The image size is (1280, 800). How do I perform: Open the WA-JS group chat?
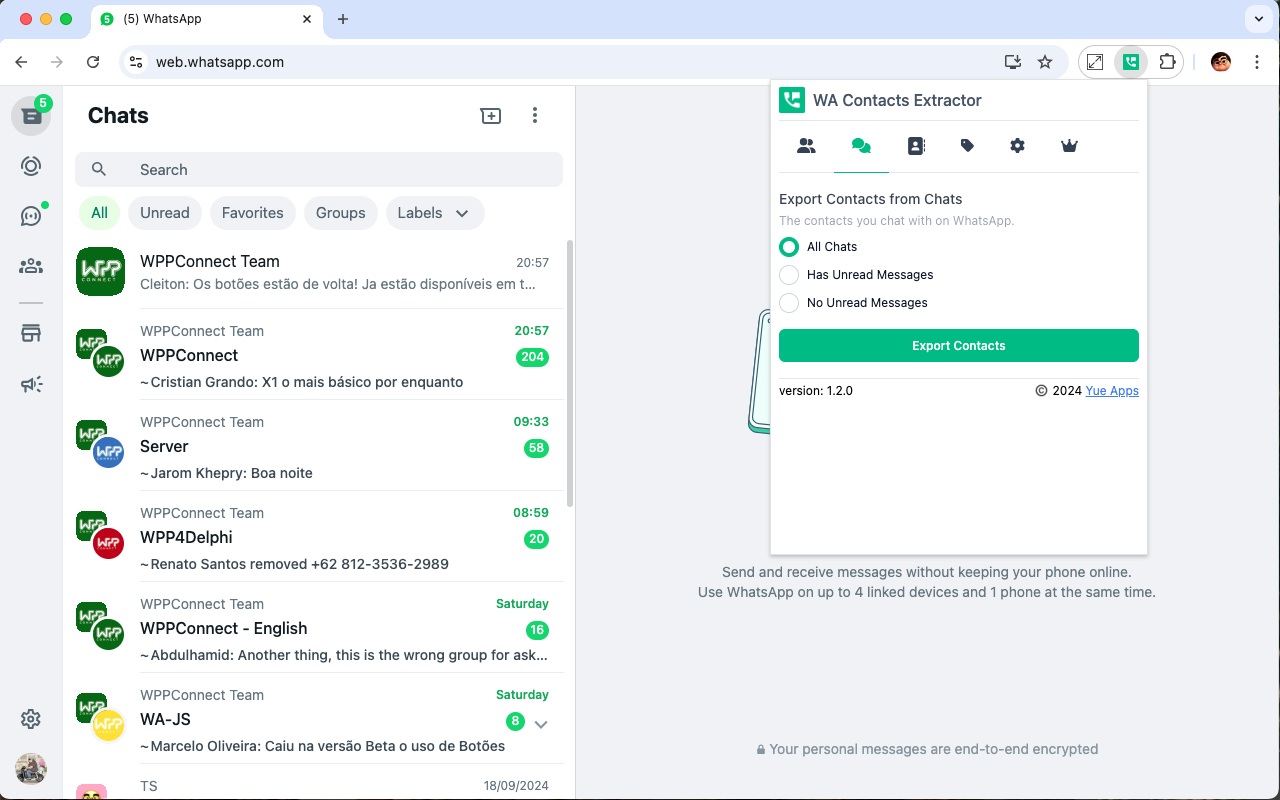[x=319, y=719]
